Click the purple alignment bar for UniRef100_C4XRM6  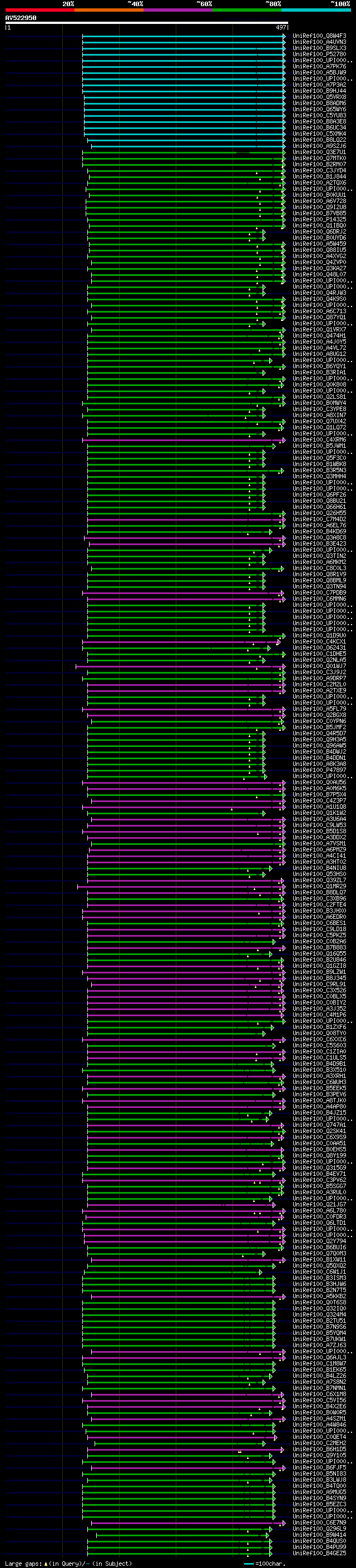tap(184, 440)
